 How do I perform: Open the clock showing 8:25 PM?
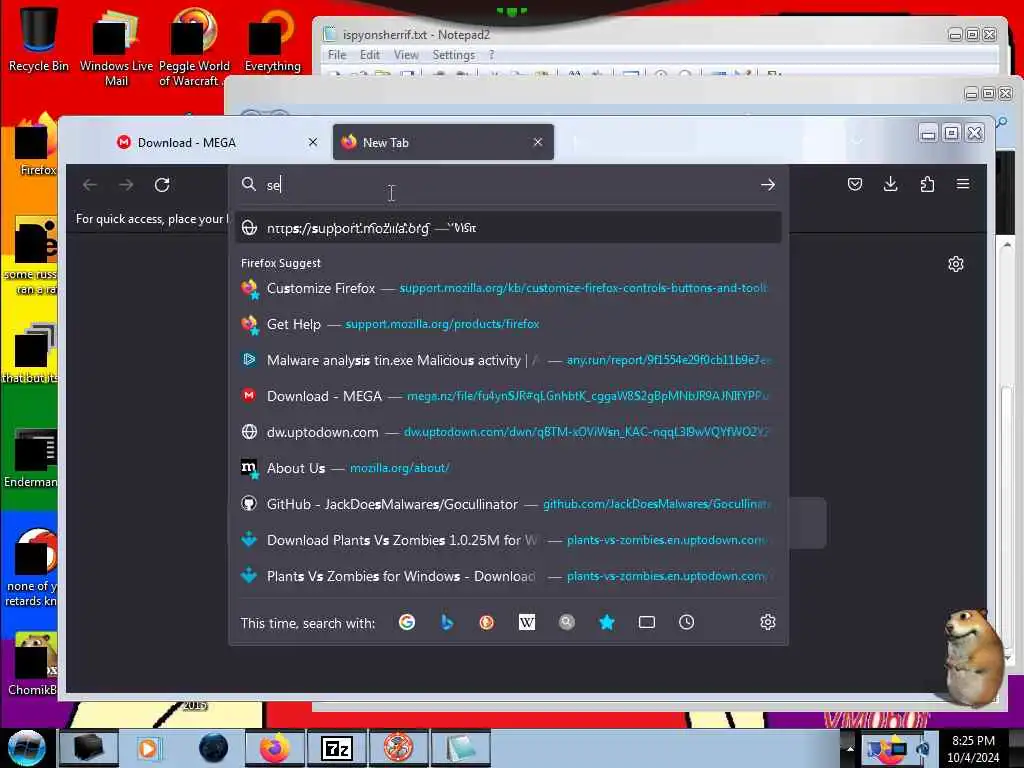coord(973,748)
